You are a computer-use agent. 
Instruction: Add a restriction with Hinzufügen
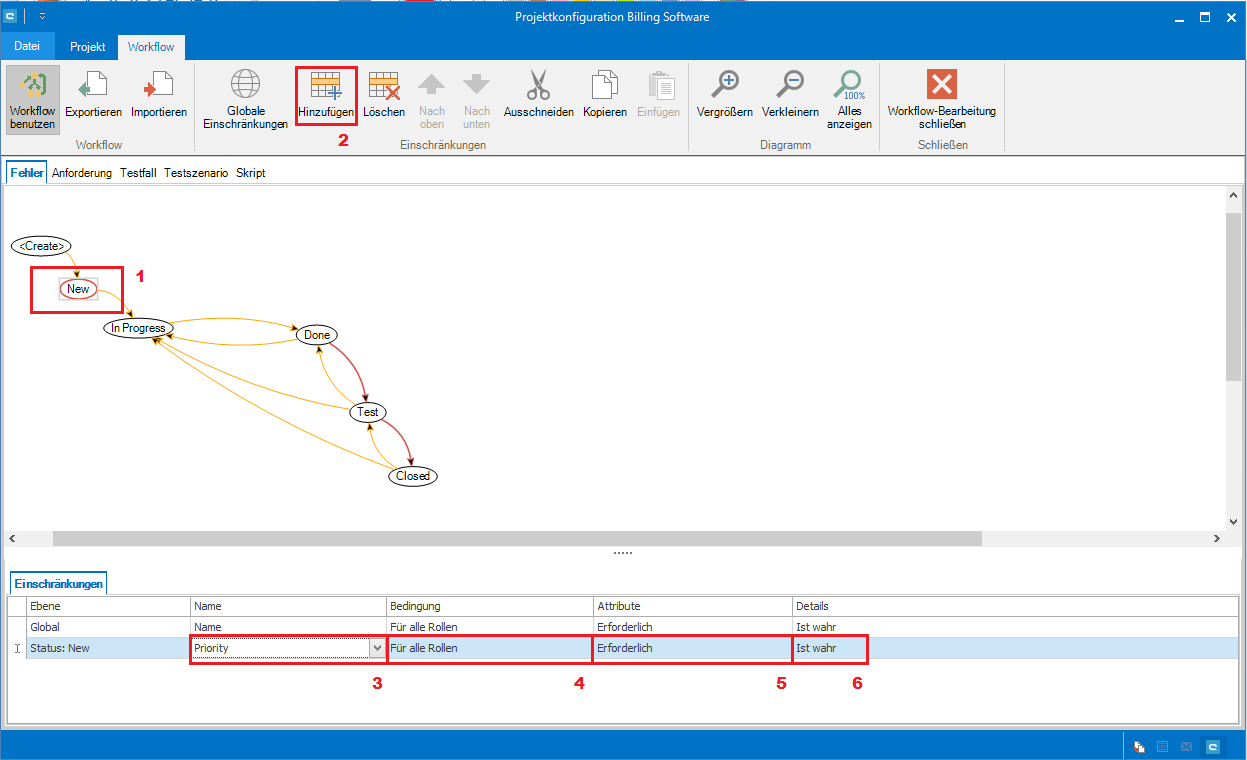pos(326,88)
